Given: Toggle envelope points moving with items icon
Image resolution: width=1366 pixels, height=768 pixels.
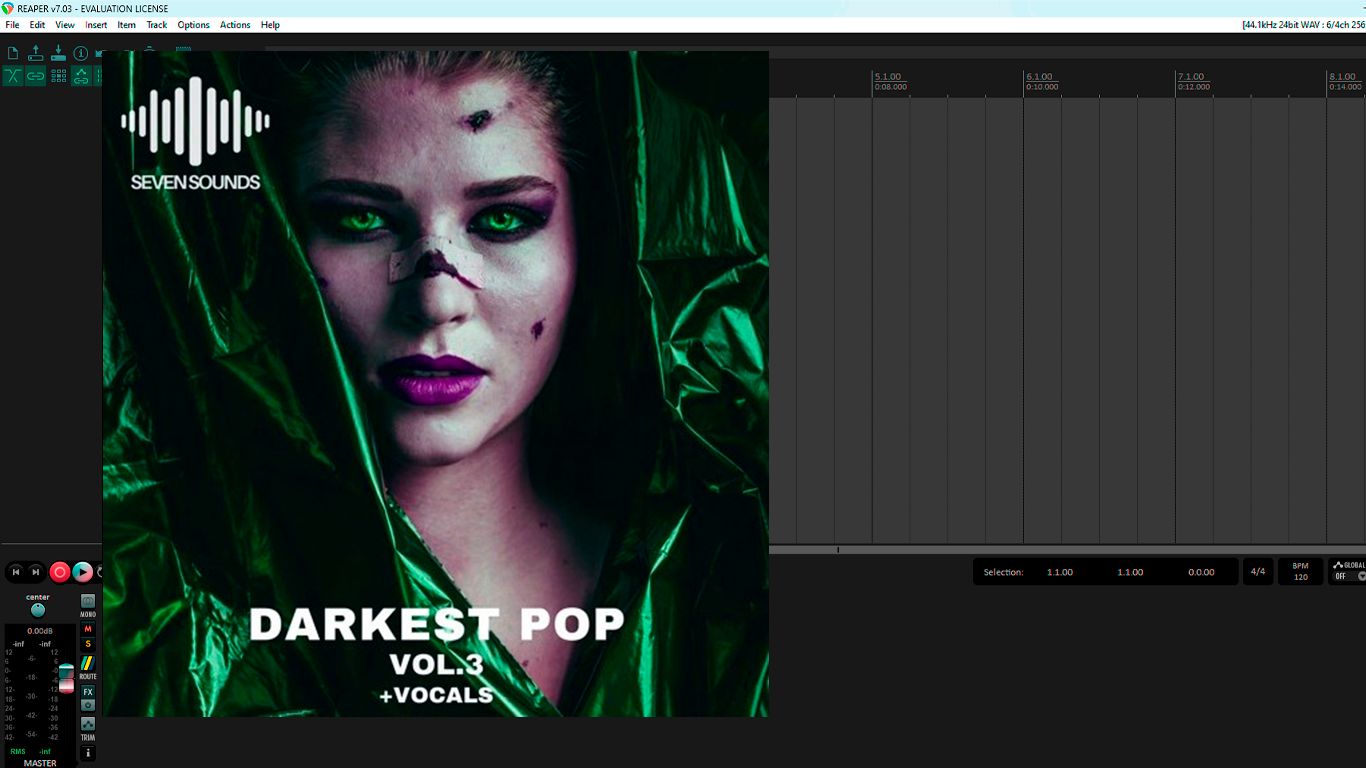Looking at the screenshot, I should (x=81, y=76).
